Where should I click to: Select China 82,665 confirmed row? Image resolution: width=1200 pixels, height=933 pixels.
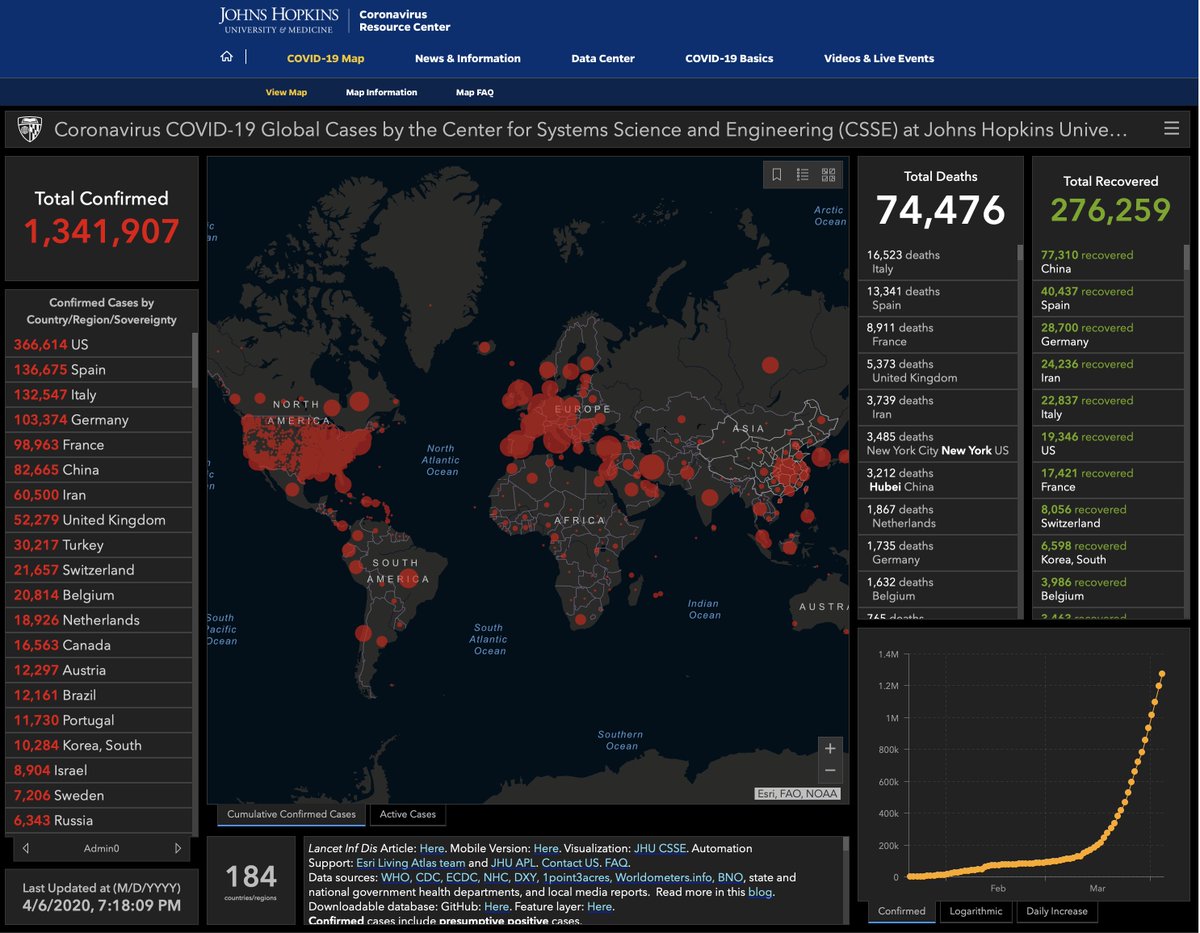click(99, 469)
